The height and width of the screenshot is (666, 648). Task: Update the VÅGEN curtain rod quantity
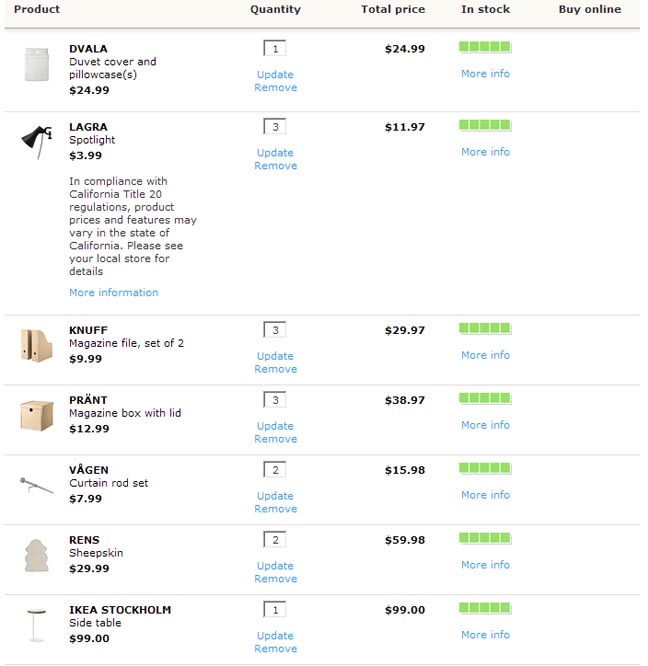coord(275,496)
